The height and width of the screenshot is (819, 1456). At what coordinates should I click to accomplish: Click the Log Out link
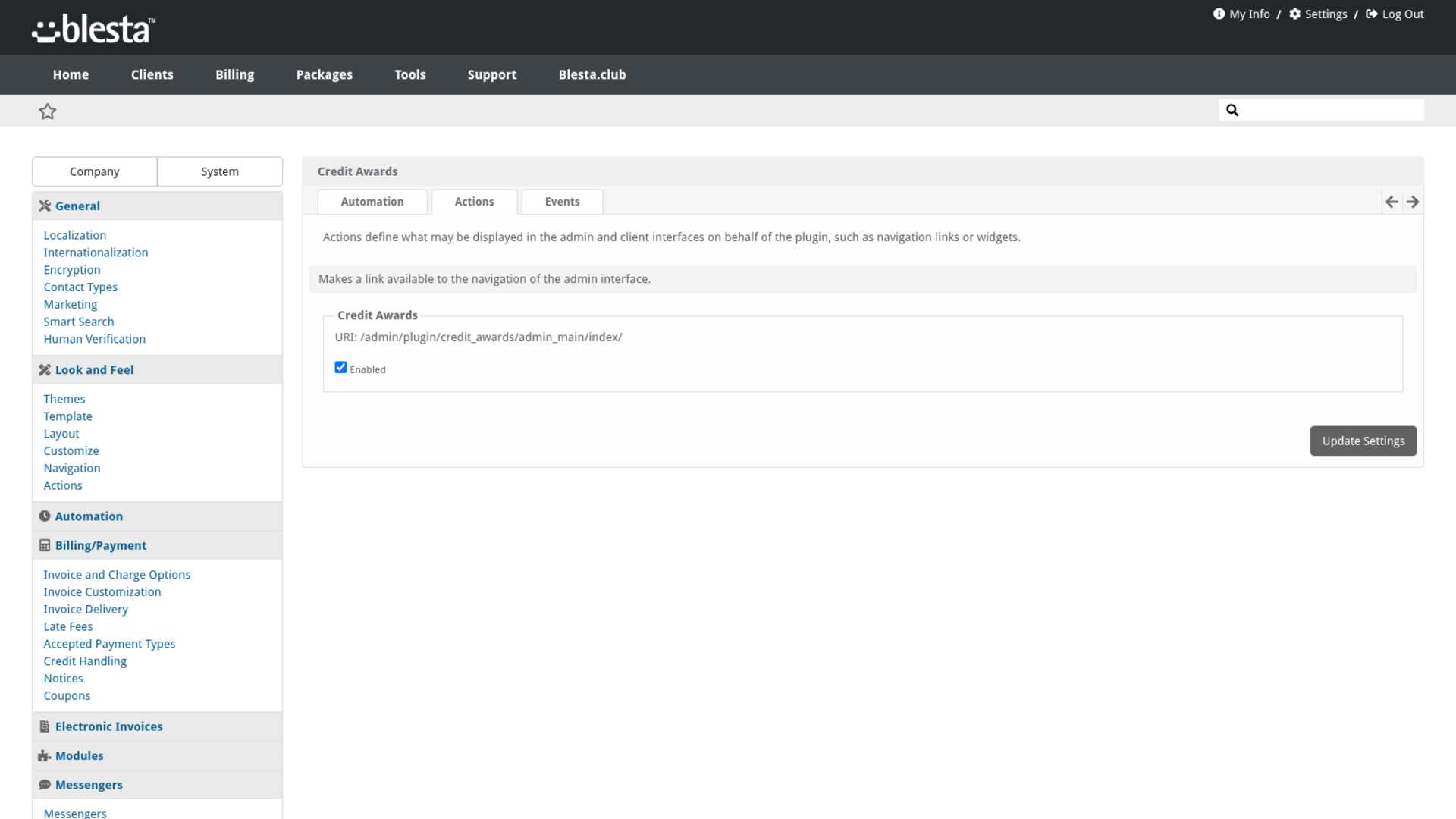click(x=1403, y=14)
